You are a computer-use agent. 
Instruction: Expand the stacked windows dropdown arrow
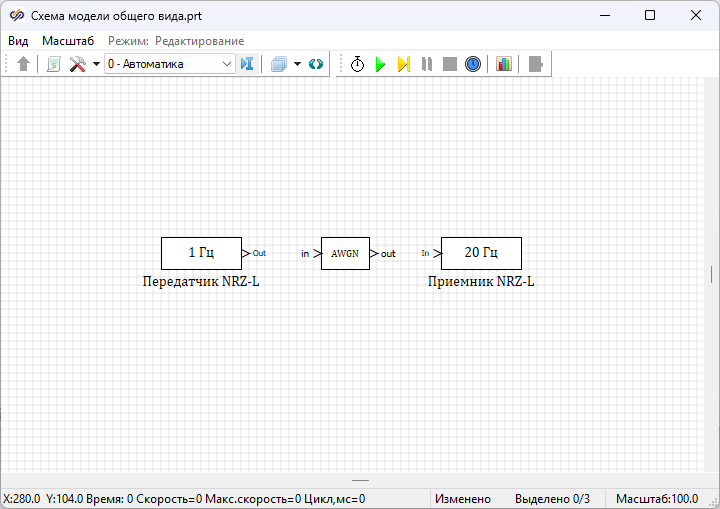pyautogui.click(x=297, y=64)
